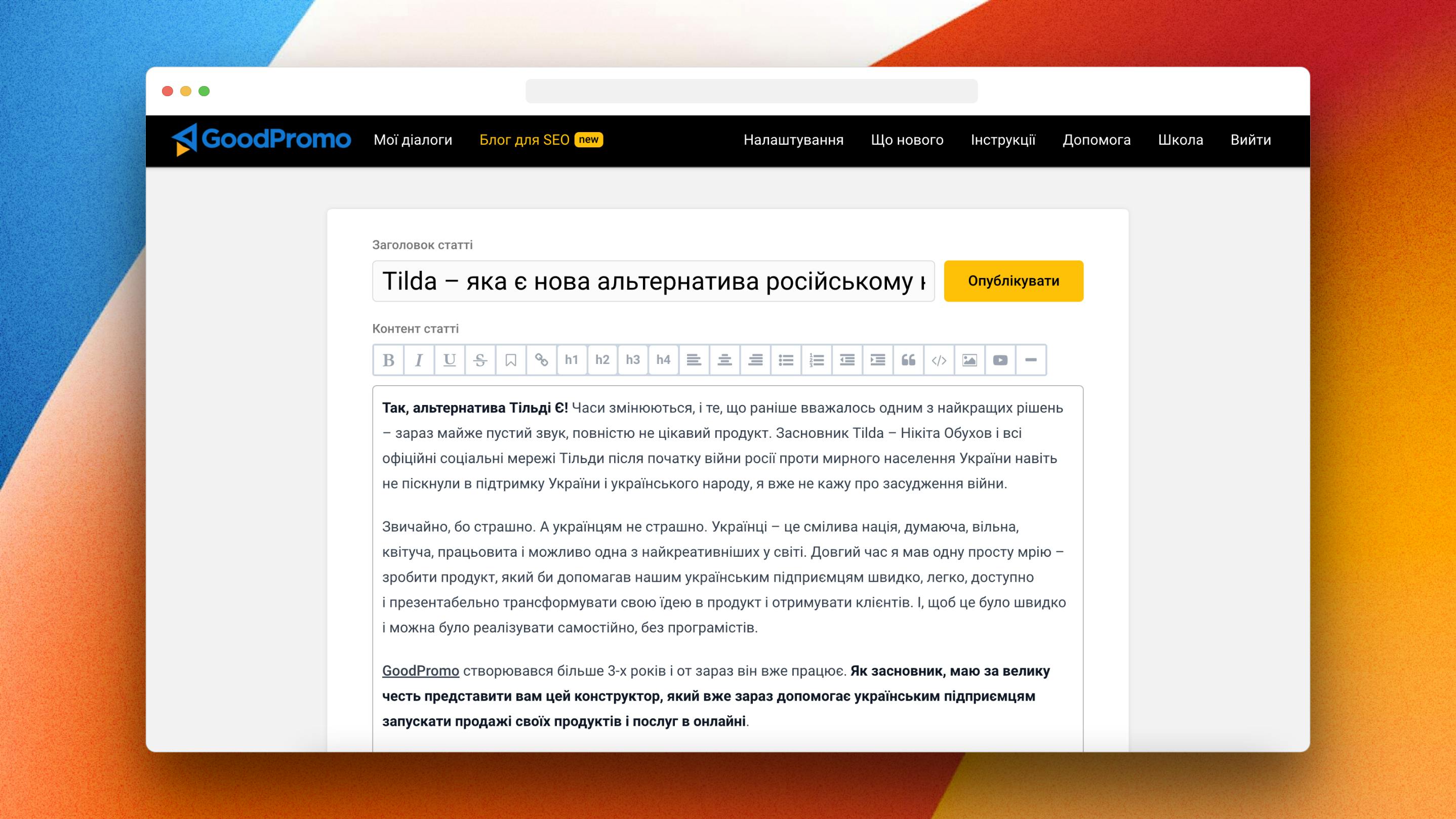Create a bulleted list
1456x819 pixels.
[786, 360]
